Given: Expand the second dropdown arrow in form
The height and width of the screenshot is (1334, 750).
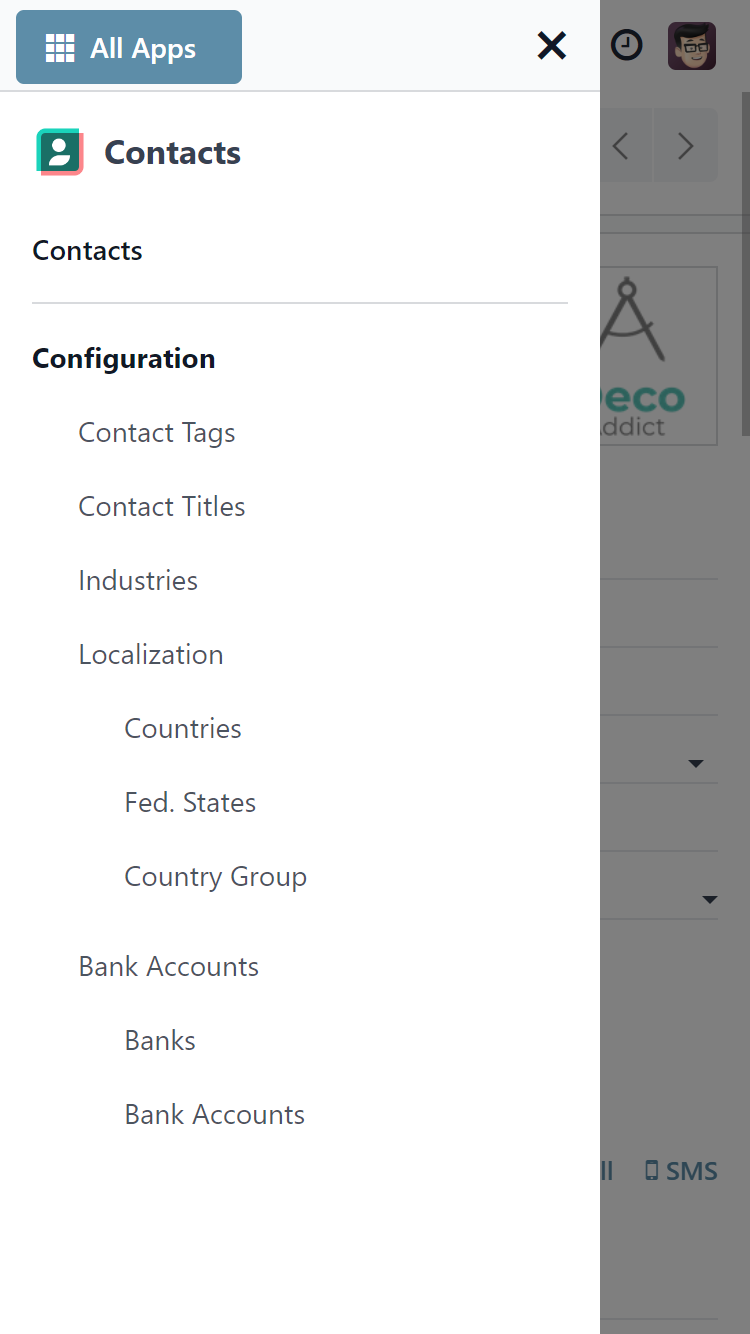Looking at the screenshot, I should [709, 900].
